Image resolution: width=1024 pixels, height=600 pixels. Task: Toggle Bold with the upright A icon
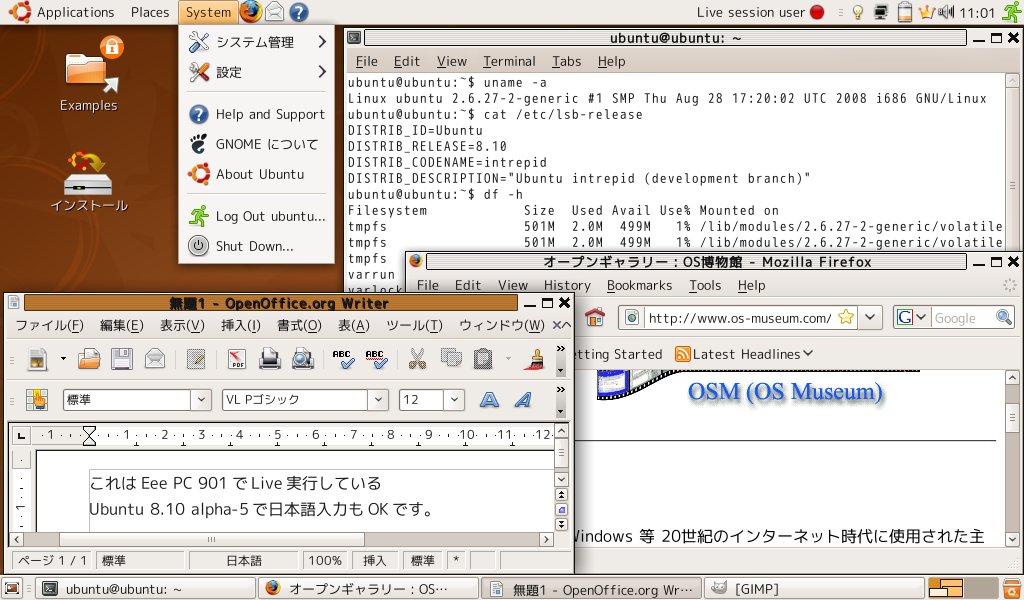click(489, 400)
